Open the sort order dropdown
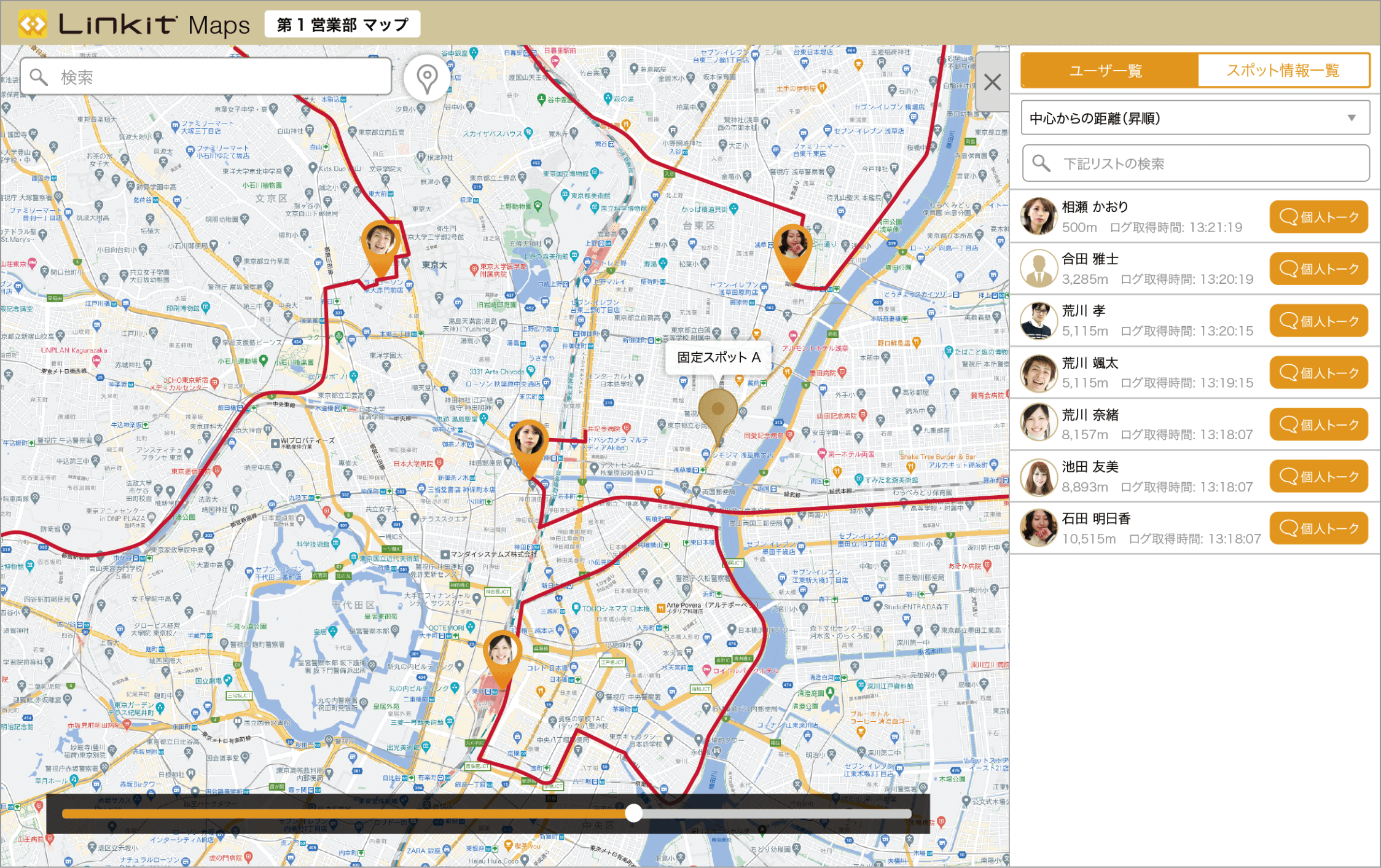 [x=1195, y=118]
